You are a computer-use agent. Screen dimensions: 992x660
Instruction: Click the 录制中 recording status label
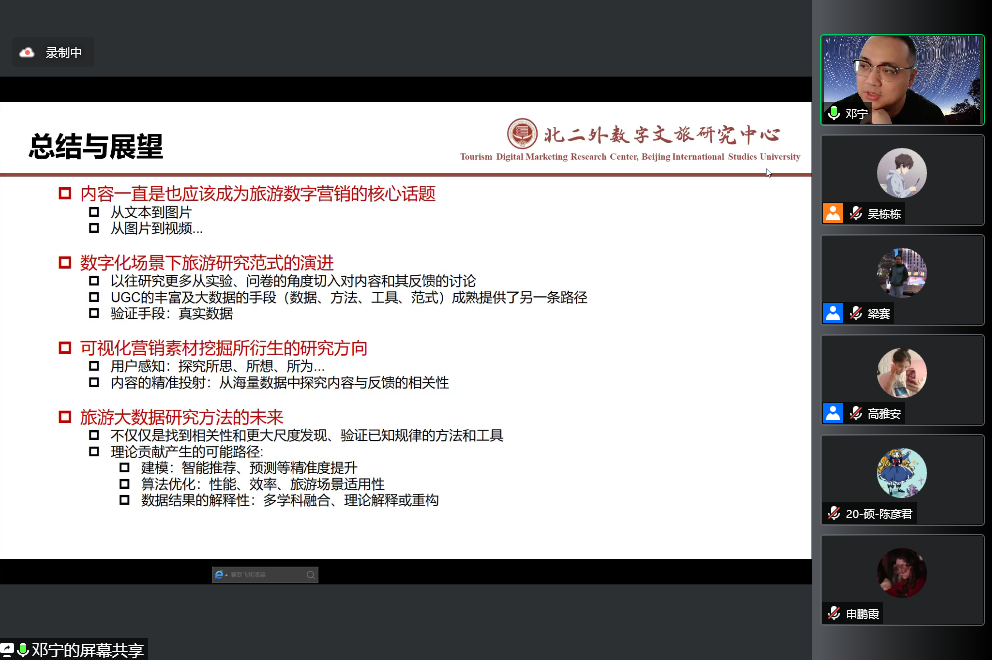[64, 53]
